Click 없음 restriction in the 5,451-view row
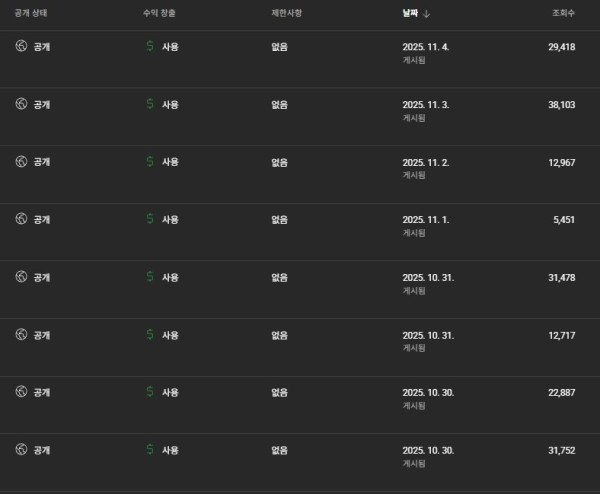 coord(280,219)
